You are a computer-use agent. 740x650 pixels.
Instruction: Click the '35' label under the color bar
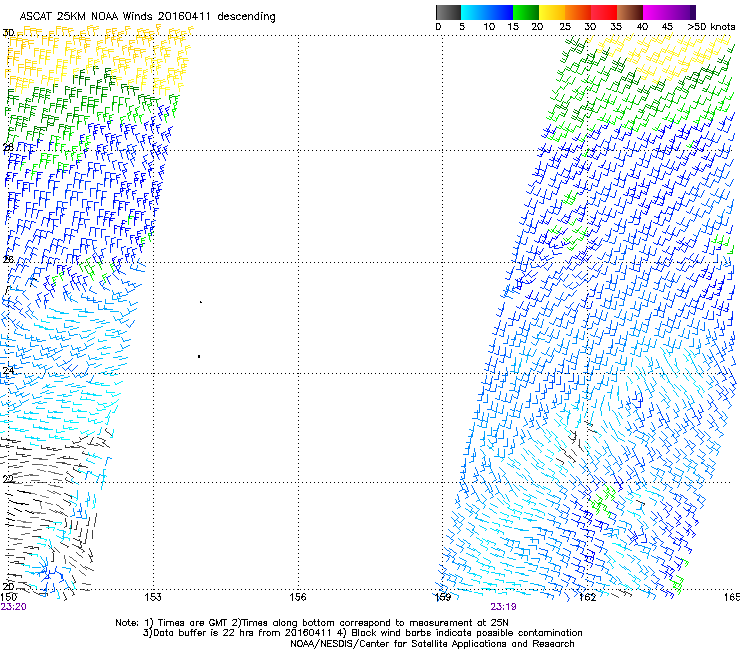tap(616, 26)
